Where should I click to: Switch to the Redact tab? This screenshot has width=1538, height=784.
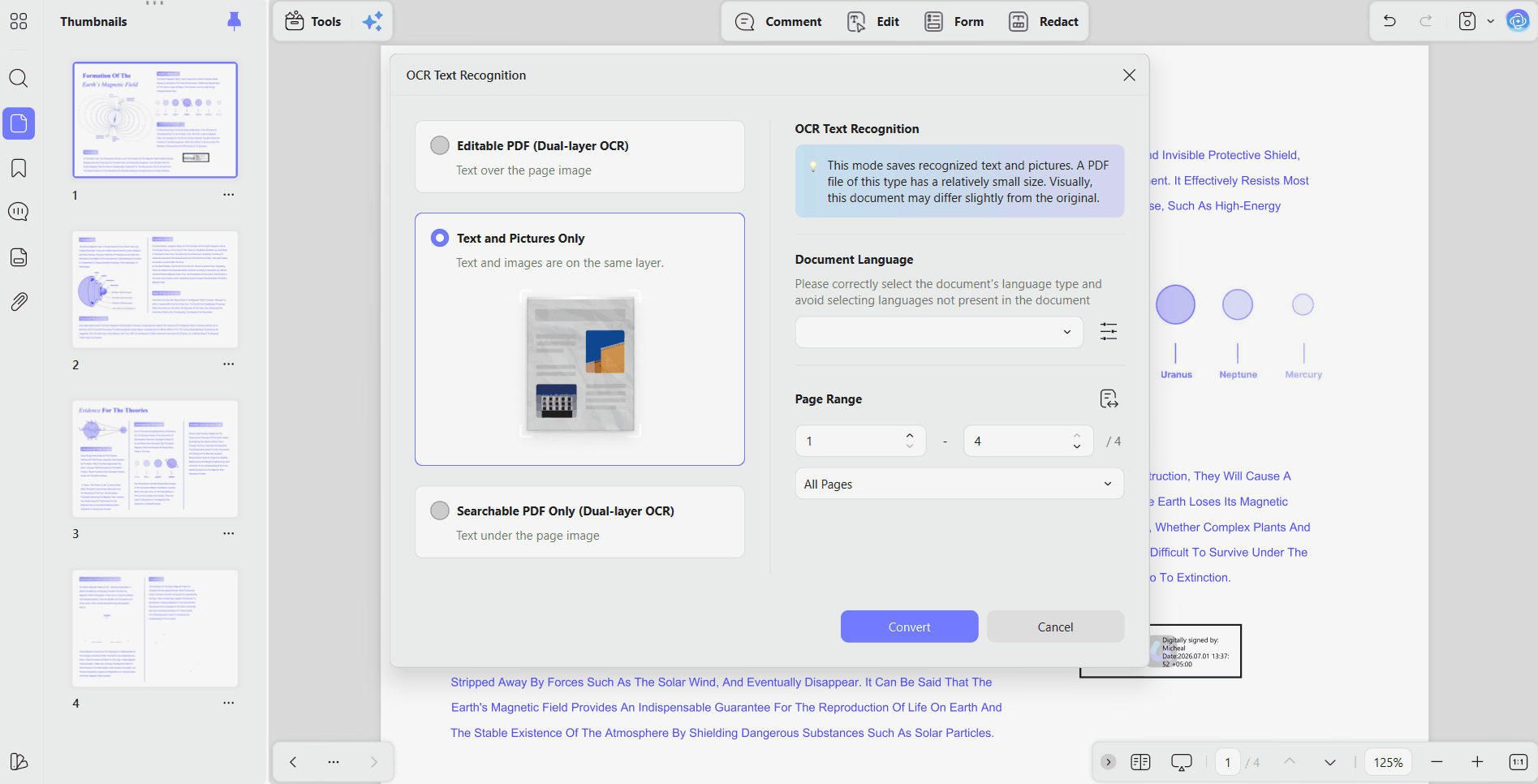pos(1044,22)
